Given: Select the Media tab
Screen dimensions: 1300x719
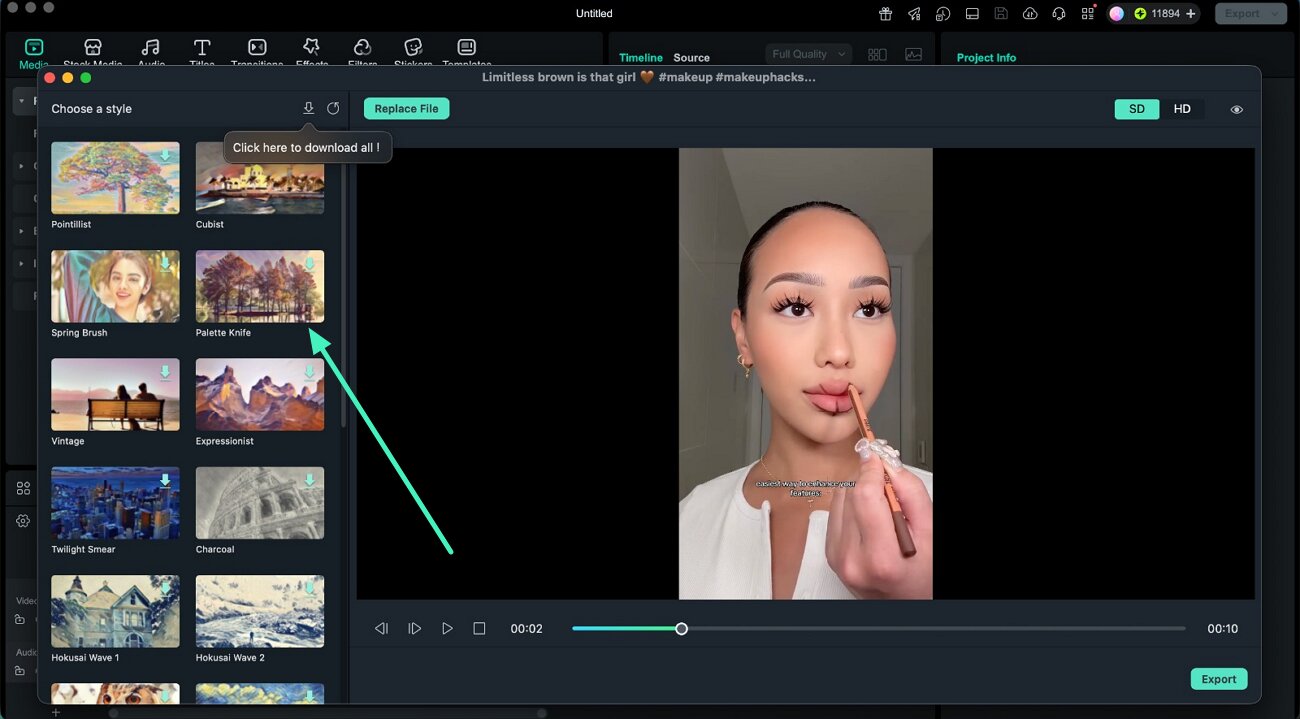Looking at the screenshot, I should pos(34,54).
